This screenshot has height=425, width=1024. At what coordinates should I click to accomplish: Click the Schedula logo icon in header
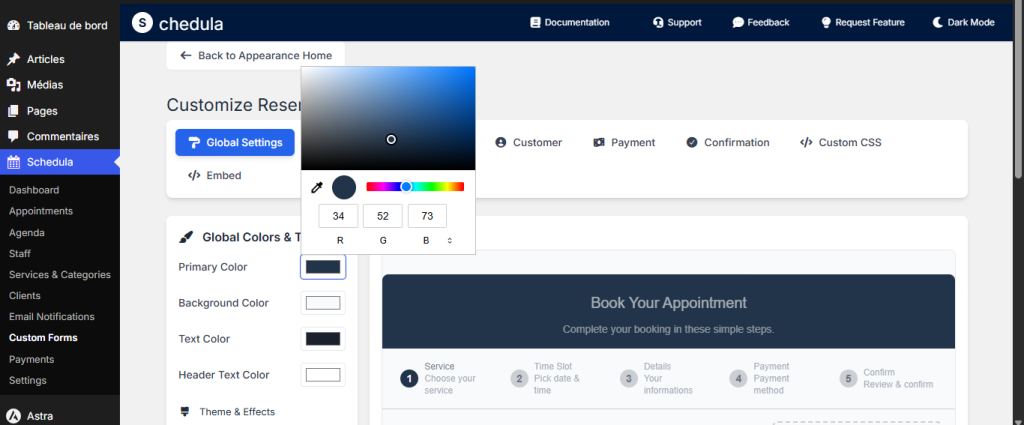pos(143,22)
